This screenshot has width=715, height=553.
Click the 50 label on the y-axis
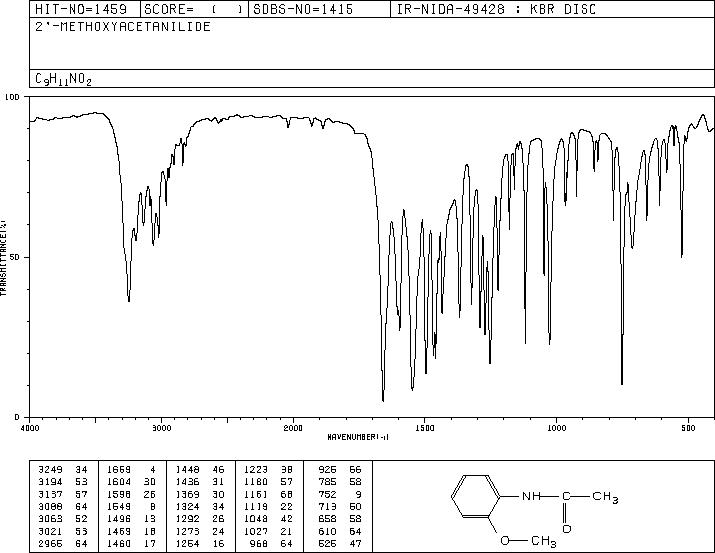pos(13,257)
